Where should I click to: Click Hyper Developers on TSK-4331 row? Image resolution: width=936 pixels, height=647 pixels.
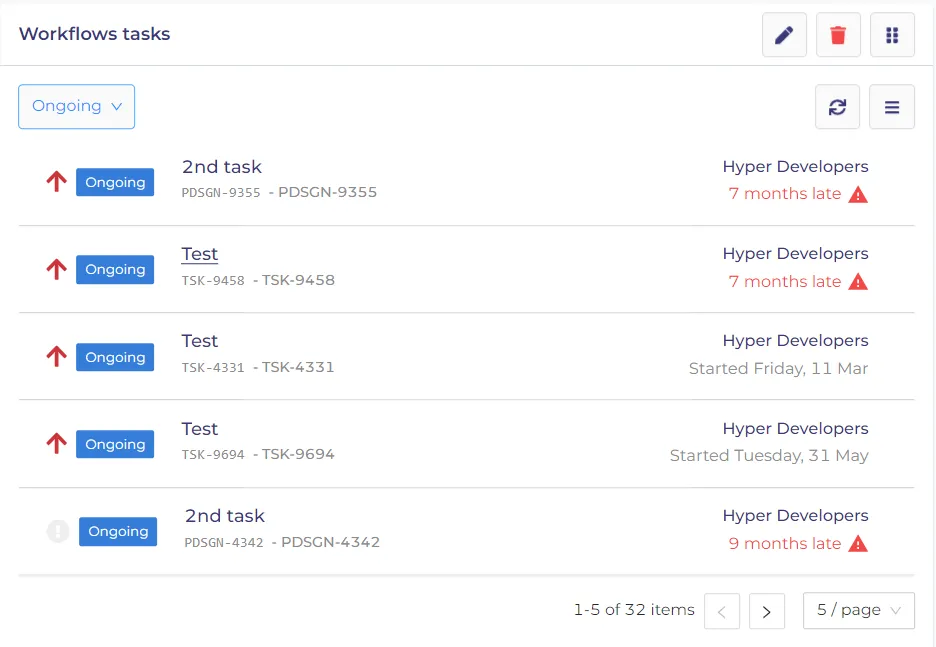point(795,341)
